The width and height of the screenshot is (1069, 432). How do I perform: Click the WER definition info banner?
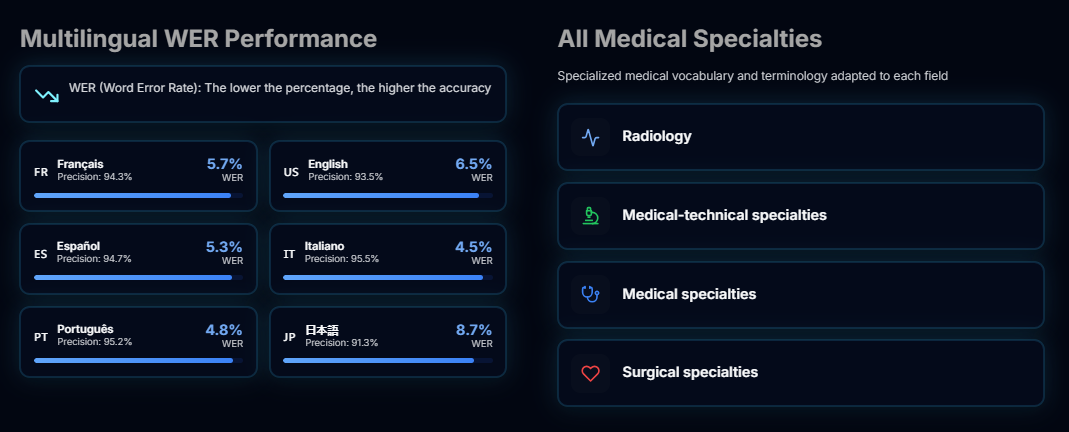pyautogui.click(x=262, y=94)
